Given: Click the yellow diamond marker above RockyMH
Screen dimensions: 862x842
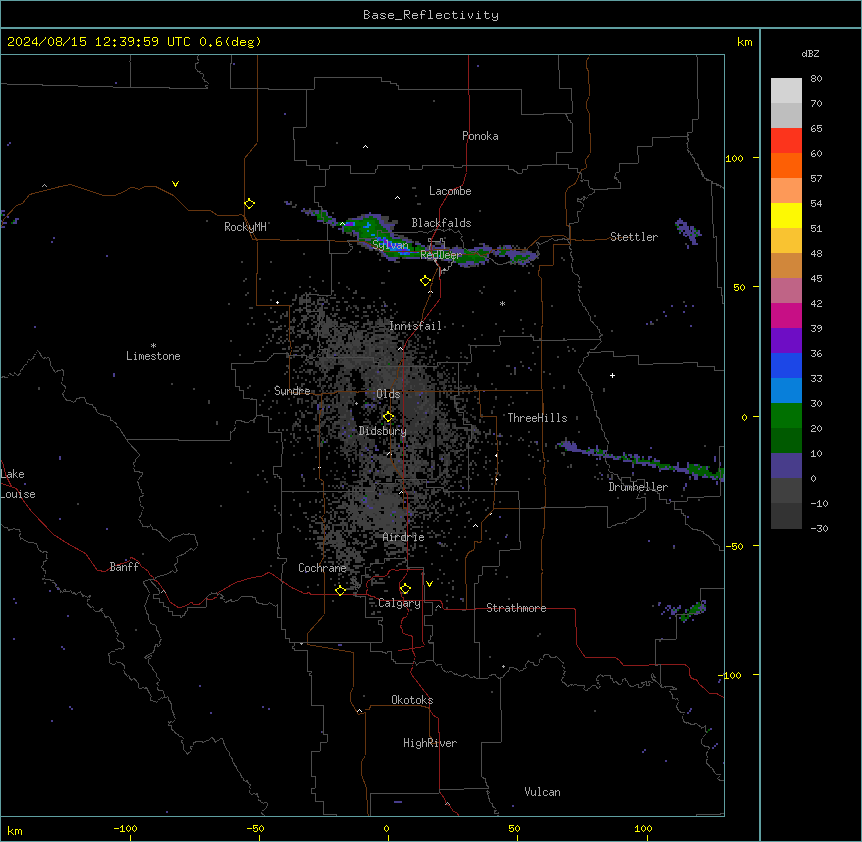Looking at the screenshot, I should pyautogui.click(x=249, y=204).
